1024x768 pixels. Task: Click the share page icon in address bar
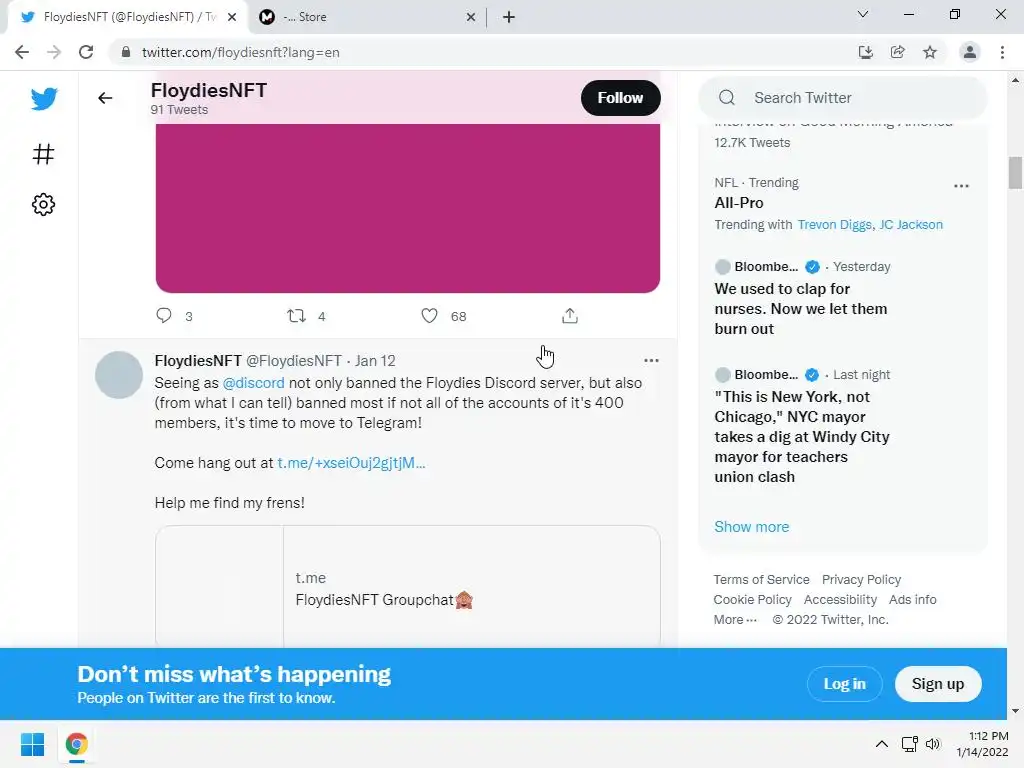tap(898, 52)
